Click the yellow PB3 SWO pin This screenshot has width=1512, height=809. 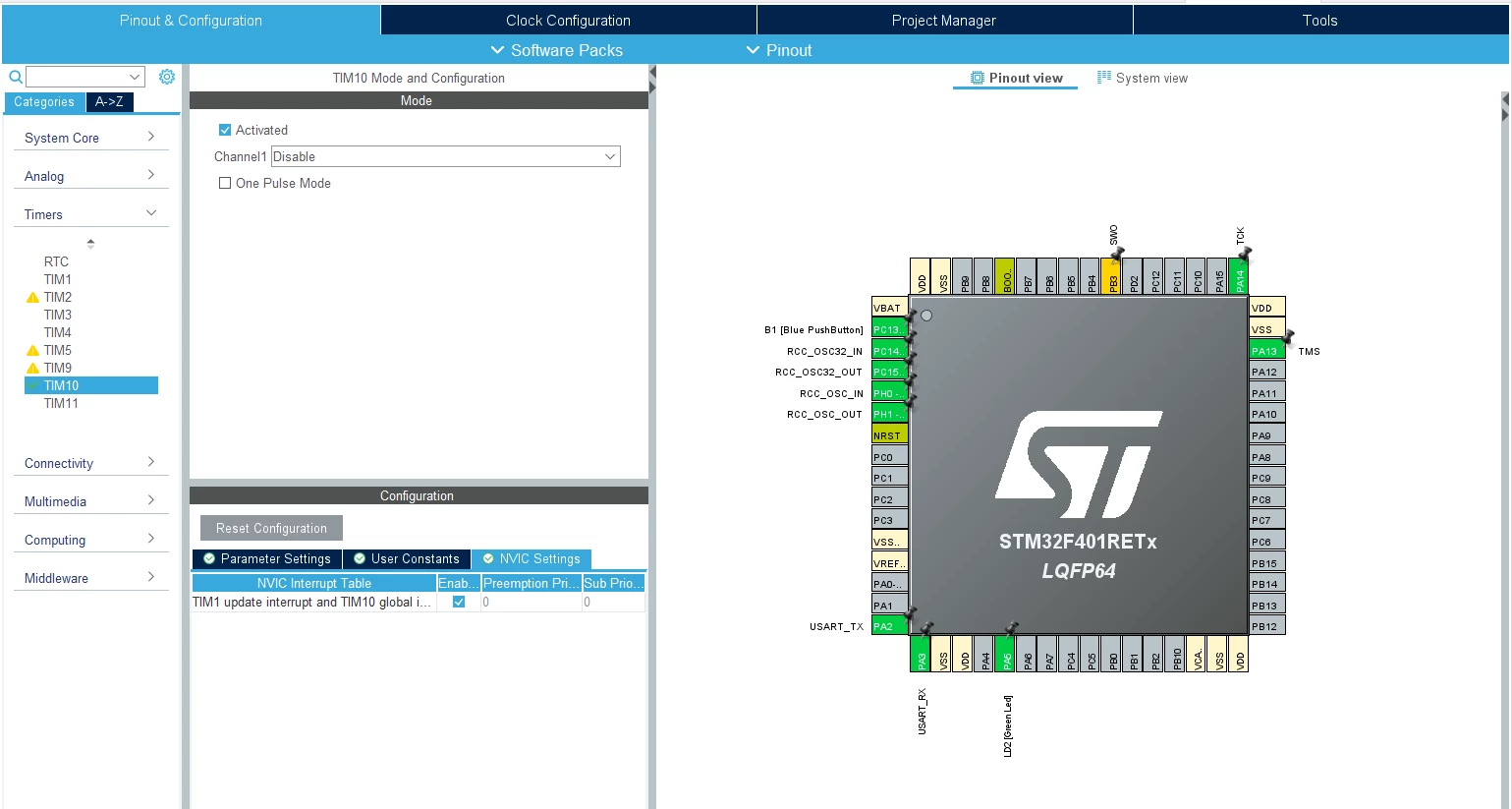(x=1112, y=276)
